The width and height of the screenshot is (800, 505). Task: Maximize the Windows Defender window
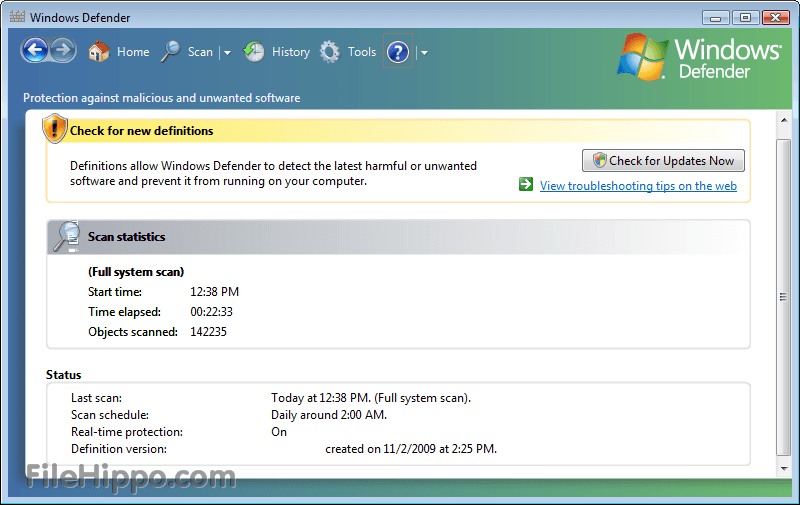(745, 18)
